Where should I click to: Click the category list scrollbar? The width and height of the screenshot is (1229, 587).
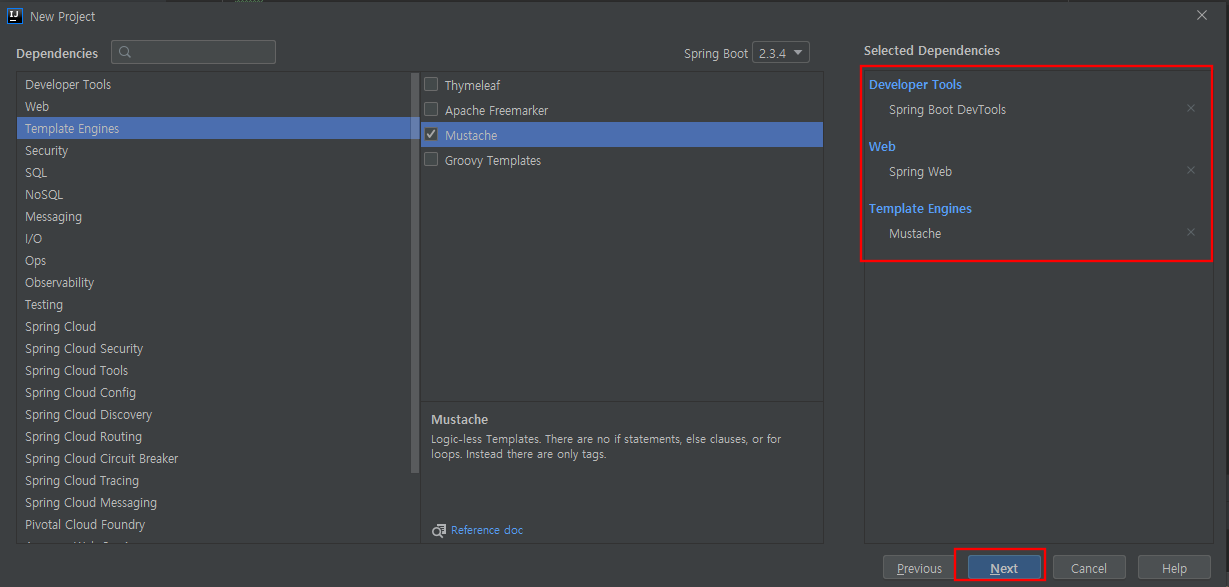tap(415, 272)
